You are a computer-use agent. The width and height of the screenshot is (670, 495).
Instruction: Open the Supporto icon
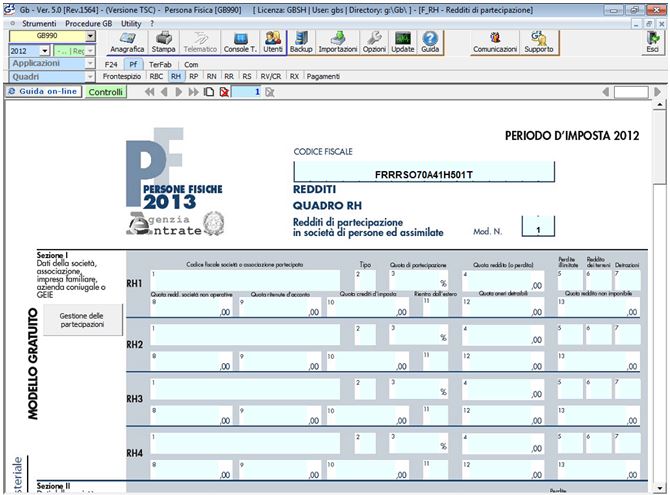[539, 43]
